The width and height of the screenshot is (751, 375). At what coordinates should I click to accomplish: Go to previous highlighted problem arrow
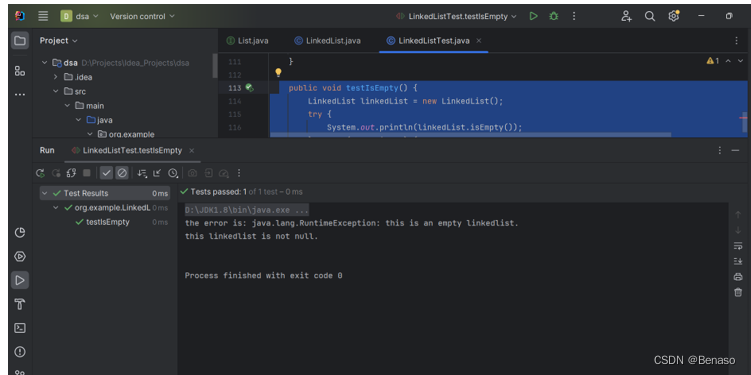click(x=728, y=61)
